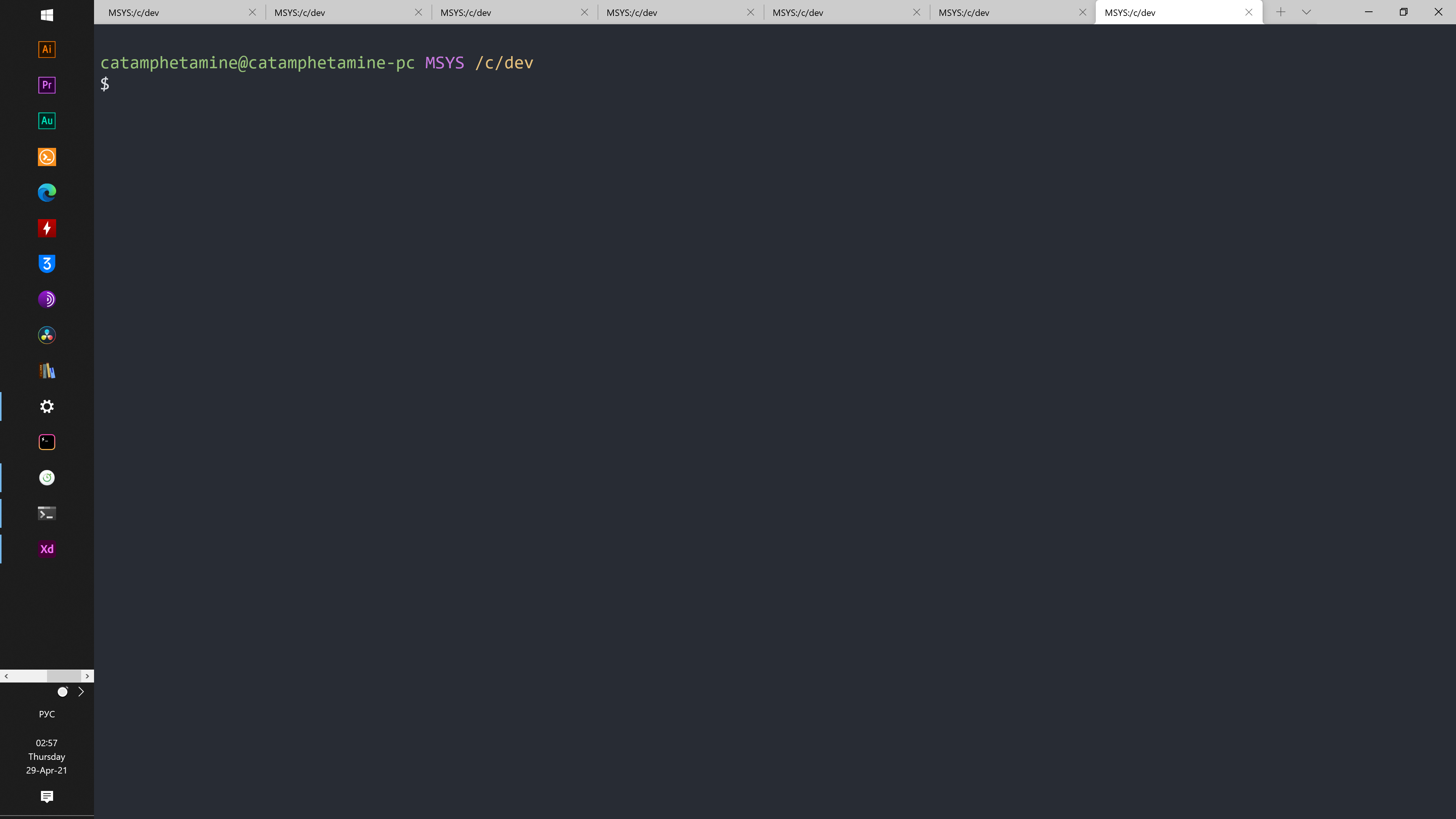
Task: Launch Adobe Premiere Pro taskbar icon
Action: coord(47,85)
